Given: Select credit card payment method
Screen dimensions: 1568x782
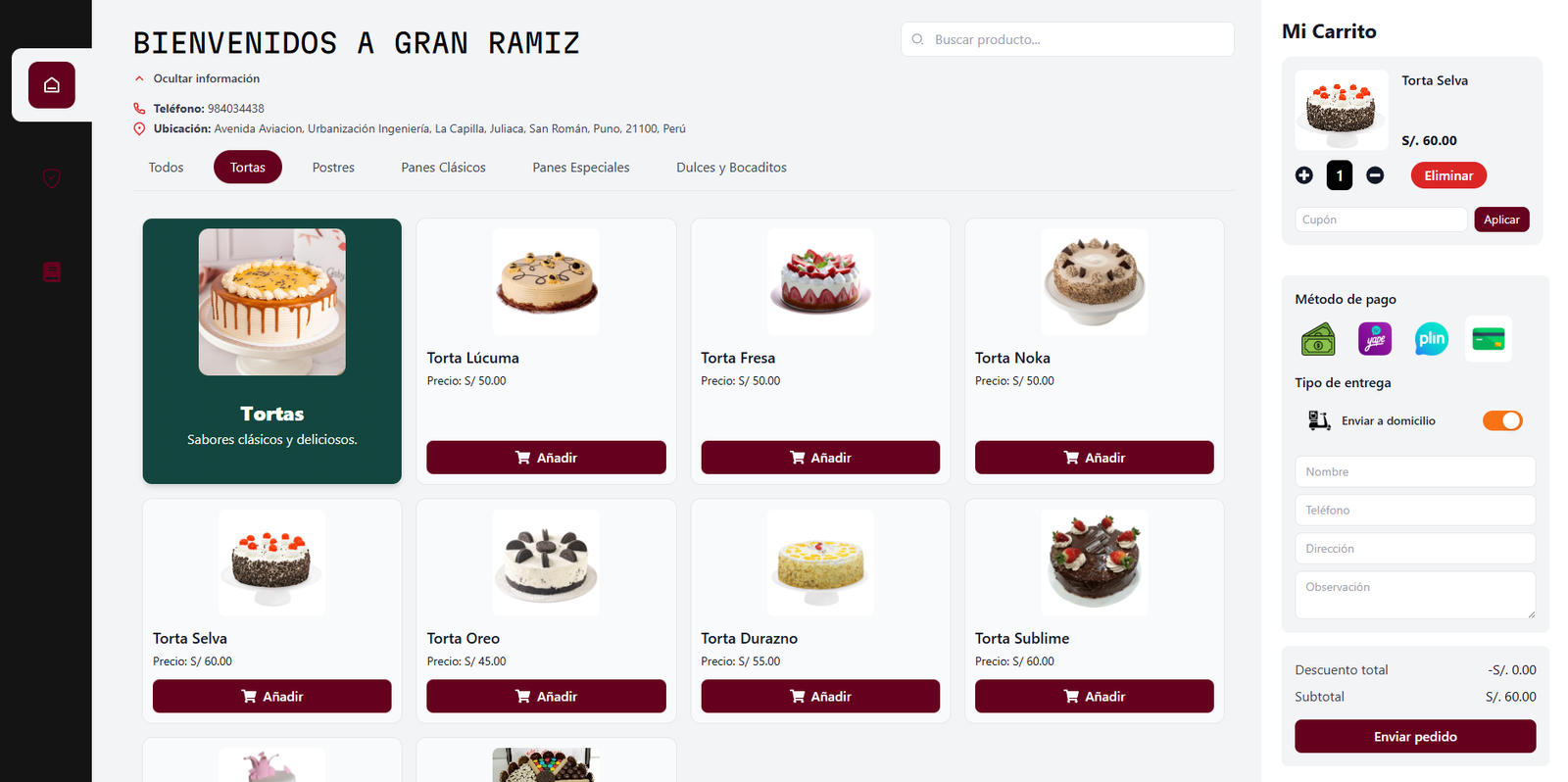Looking at the screenshot, I should click(1488, 339).
